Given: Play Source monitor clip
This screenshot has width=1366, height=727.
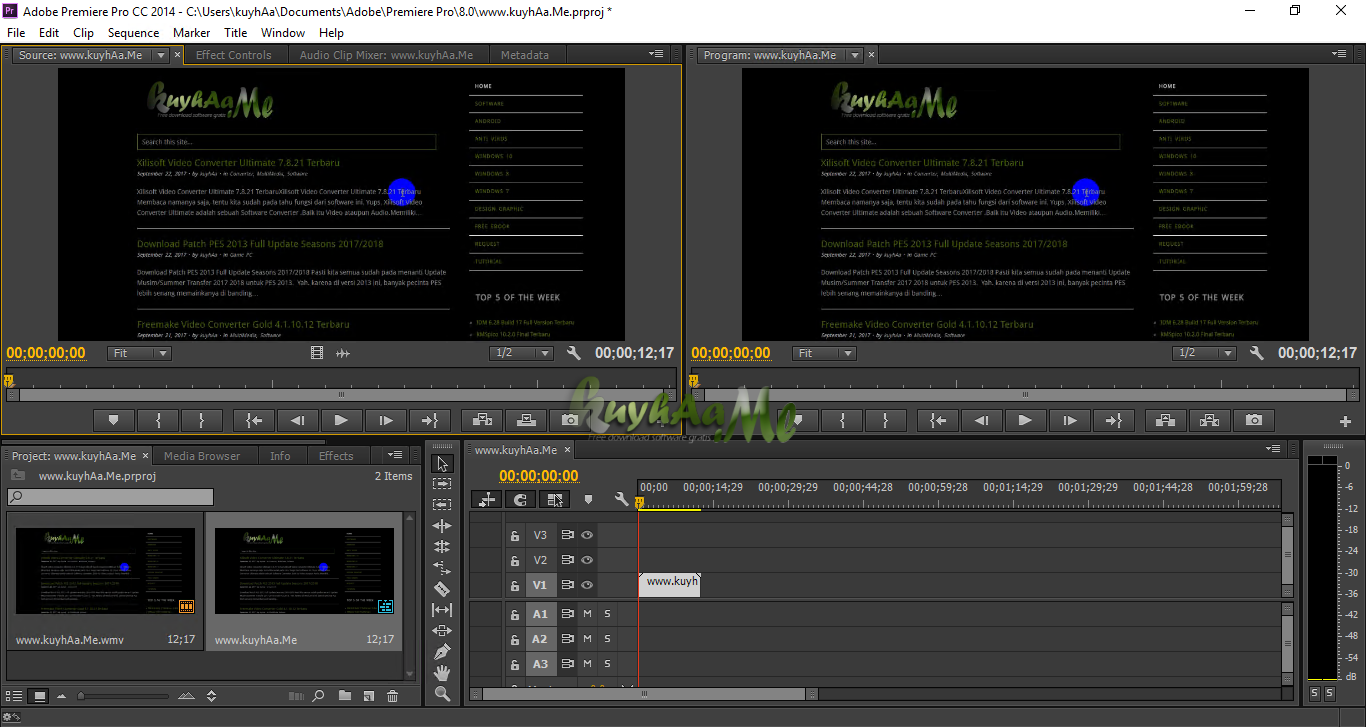Looking at the screenshot, I should (x=341, y=421).
